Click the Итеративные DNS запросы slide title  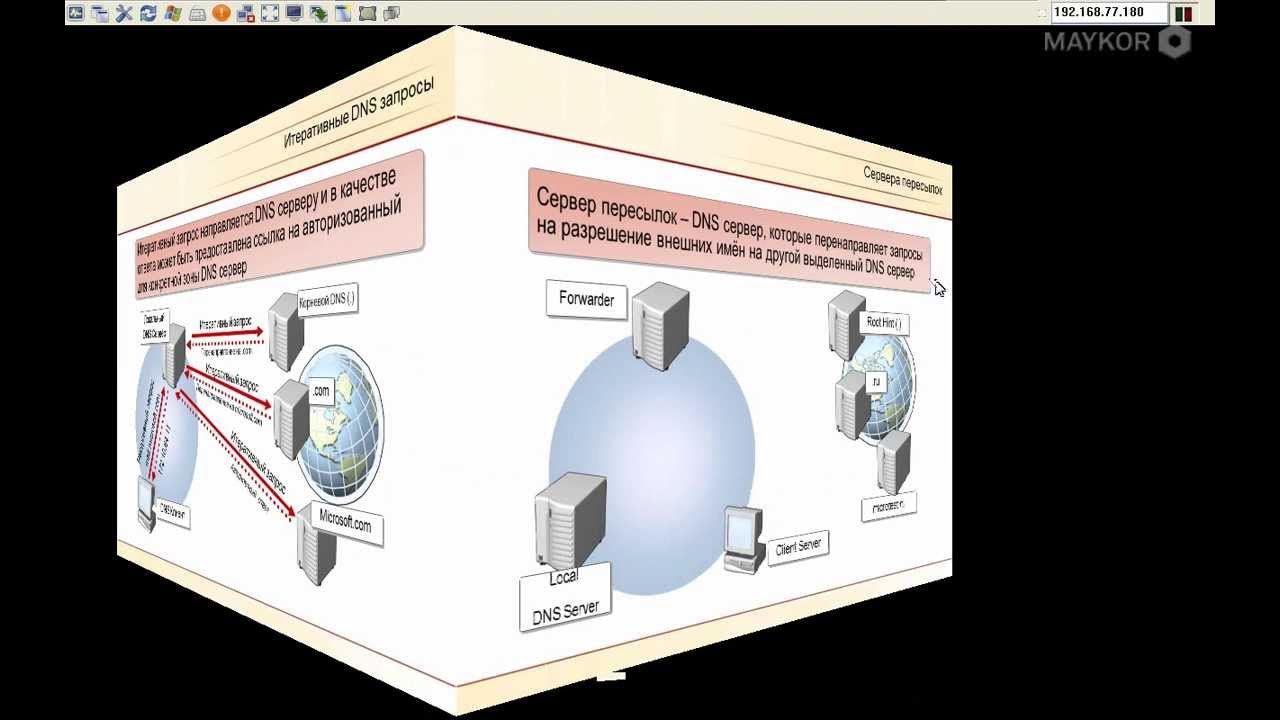tap(358, 112)
